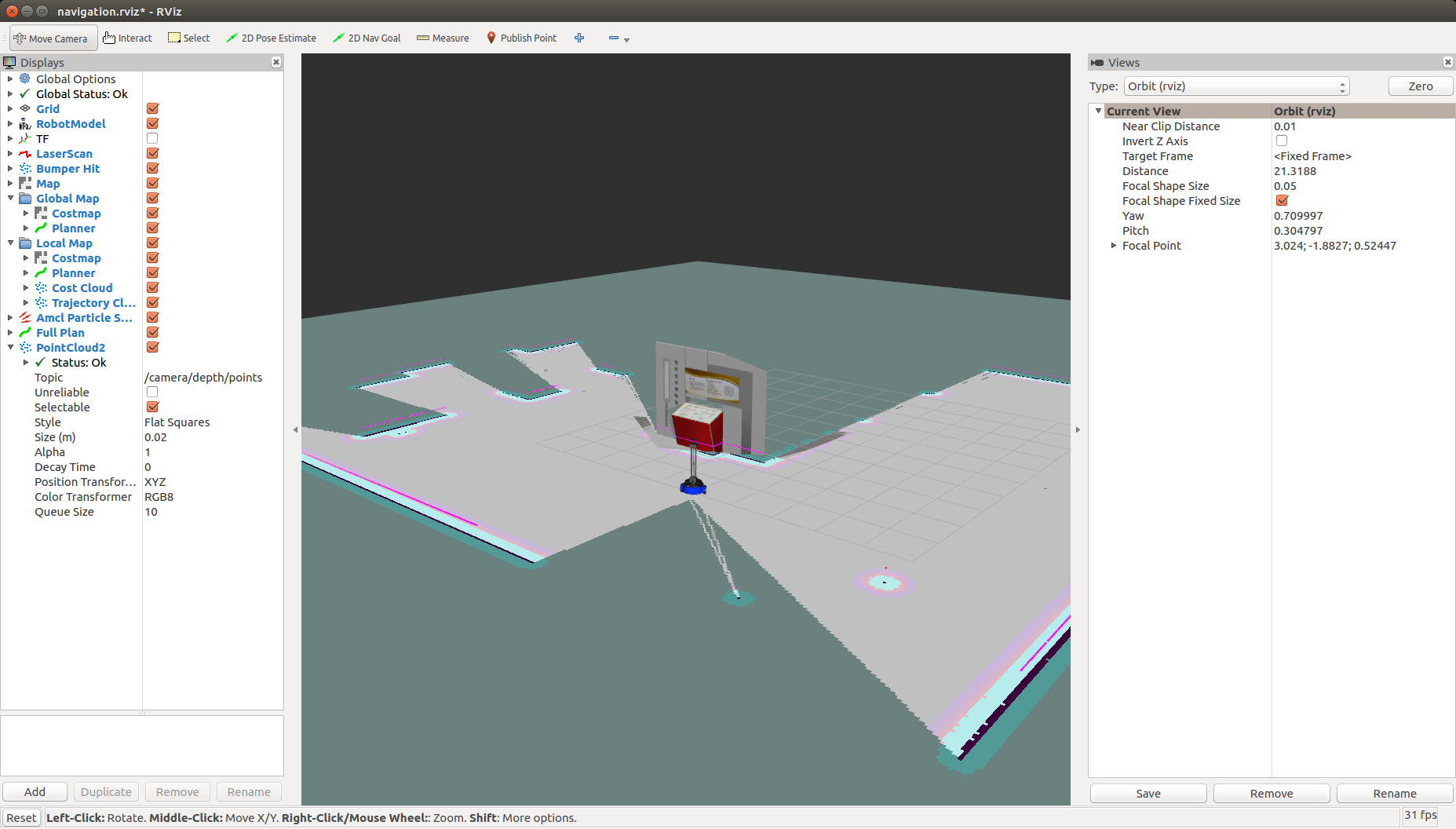Enable the TF display checkbox
This screenshot has height=829, width=1456.
(x=152, y=138)
